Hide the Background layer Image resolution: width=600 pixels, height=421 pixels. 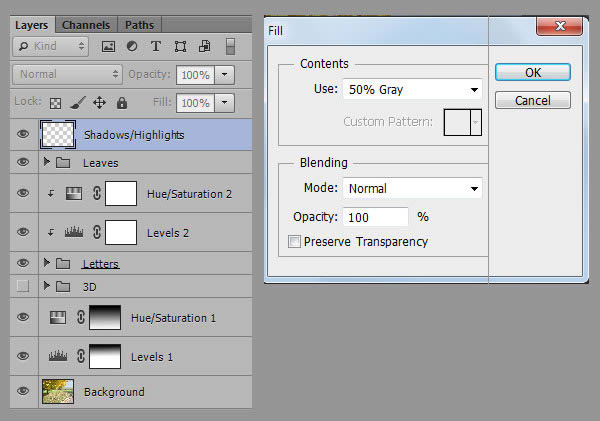23,392
